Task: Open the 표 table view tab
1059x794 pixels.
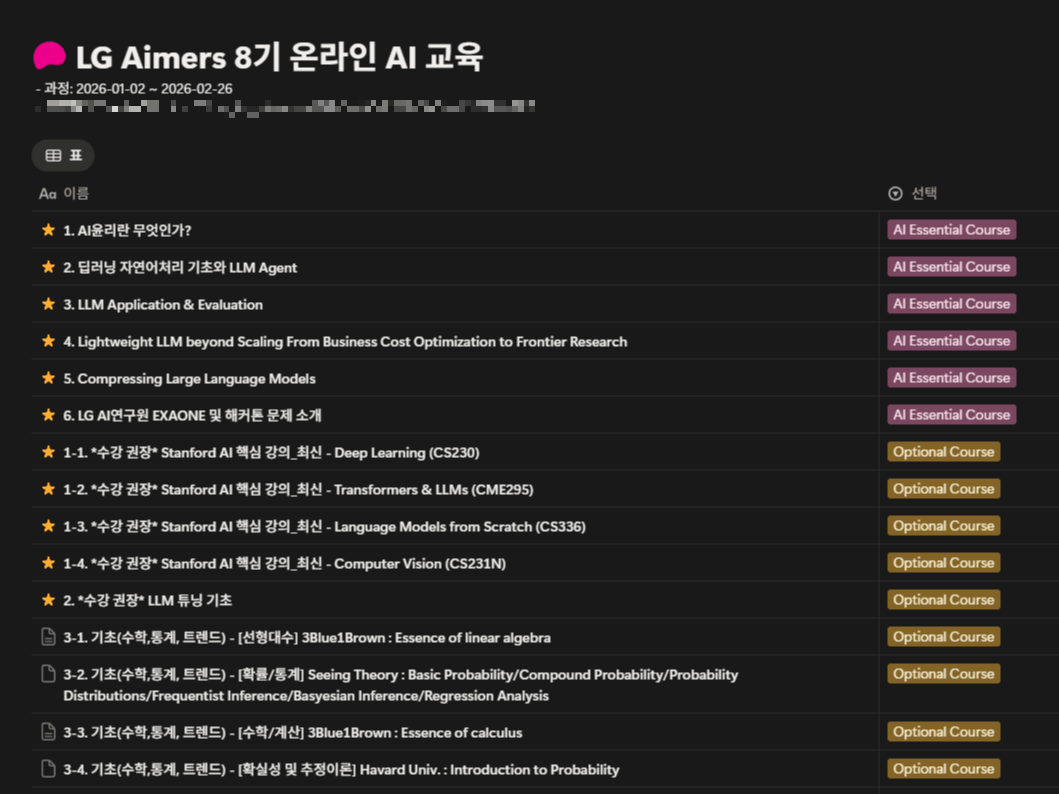Action: click(63, 155)
